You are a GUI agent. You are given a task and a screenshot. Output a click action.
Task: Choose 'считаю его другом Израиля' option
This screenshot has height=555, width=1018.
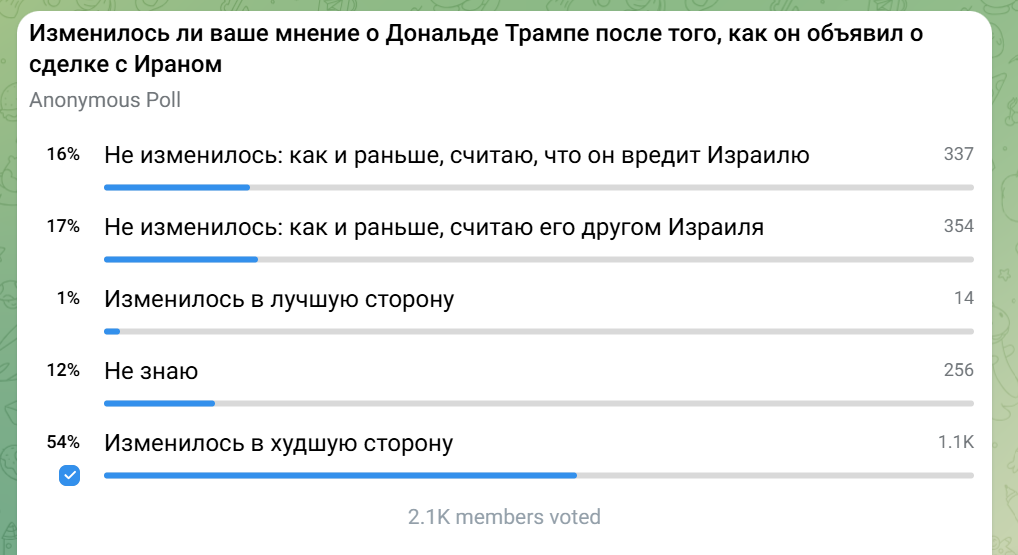point(434,227)
